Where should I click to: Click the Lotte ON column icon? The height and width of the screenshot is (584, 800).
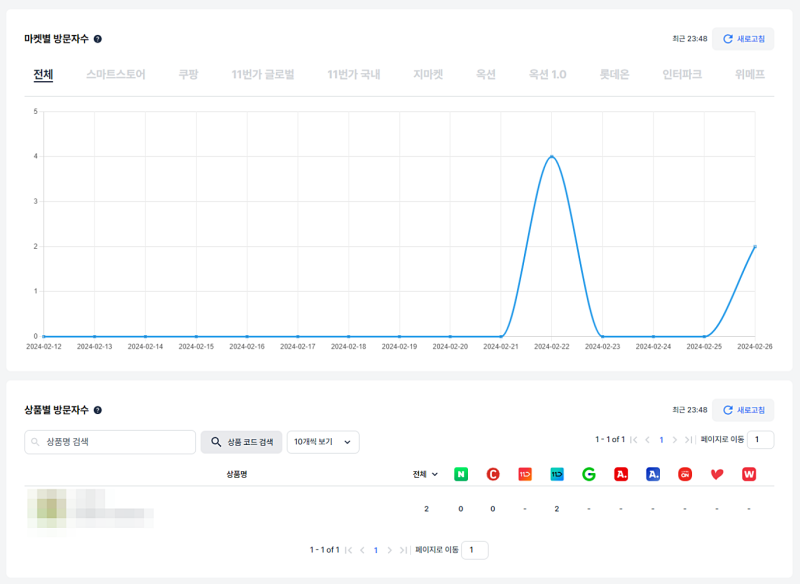point(685,474)
